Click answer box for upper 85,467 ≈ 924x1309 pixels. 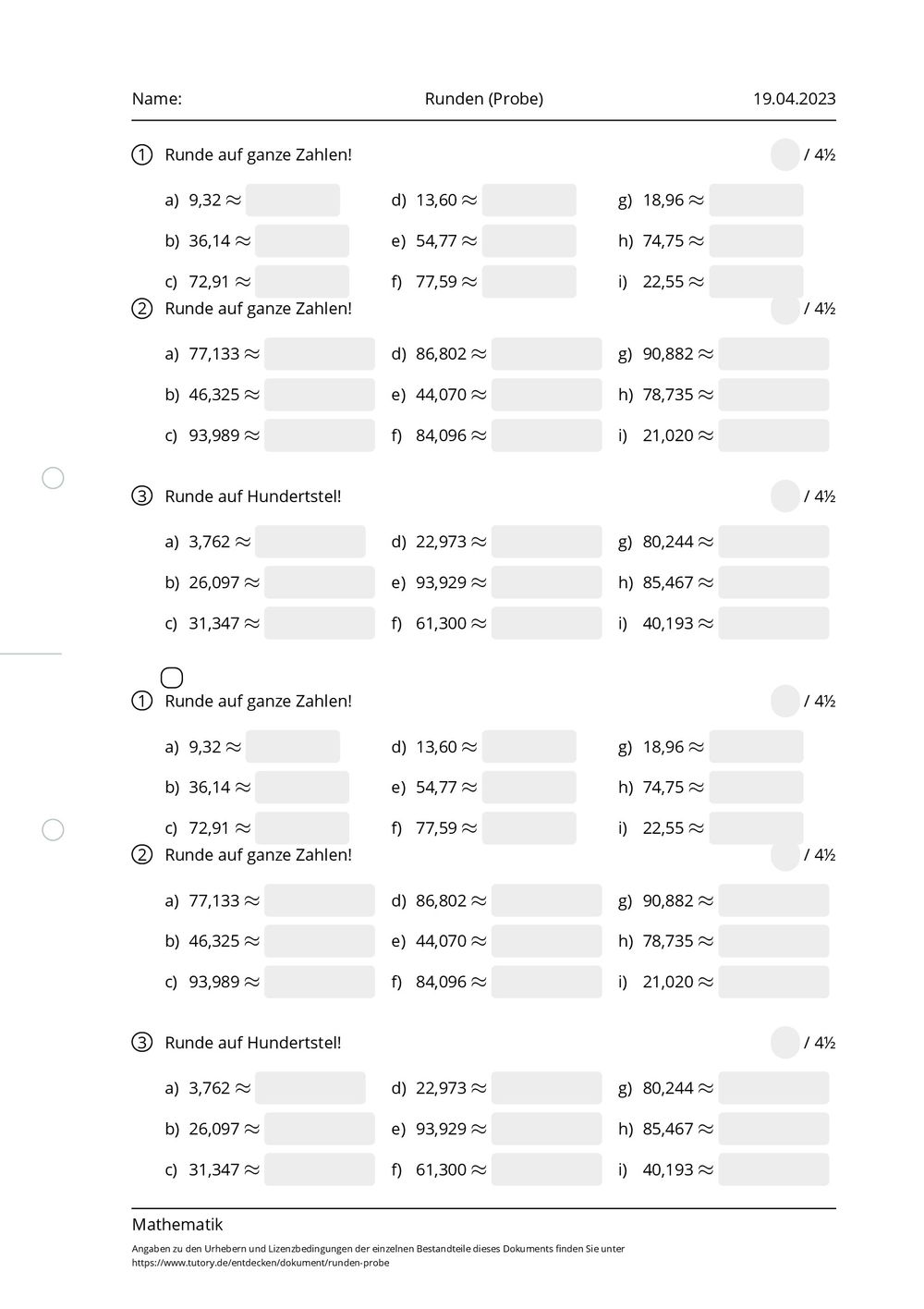tap(774, 582)
